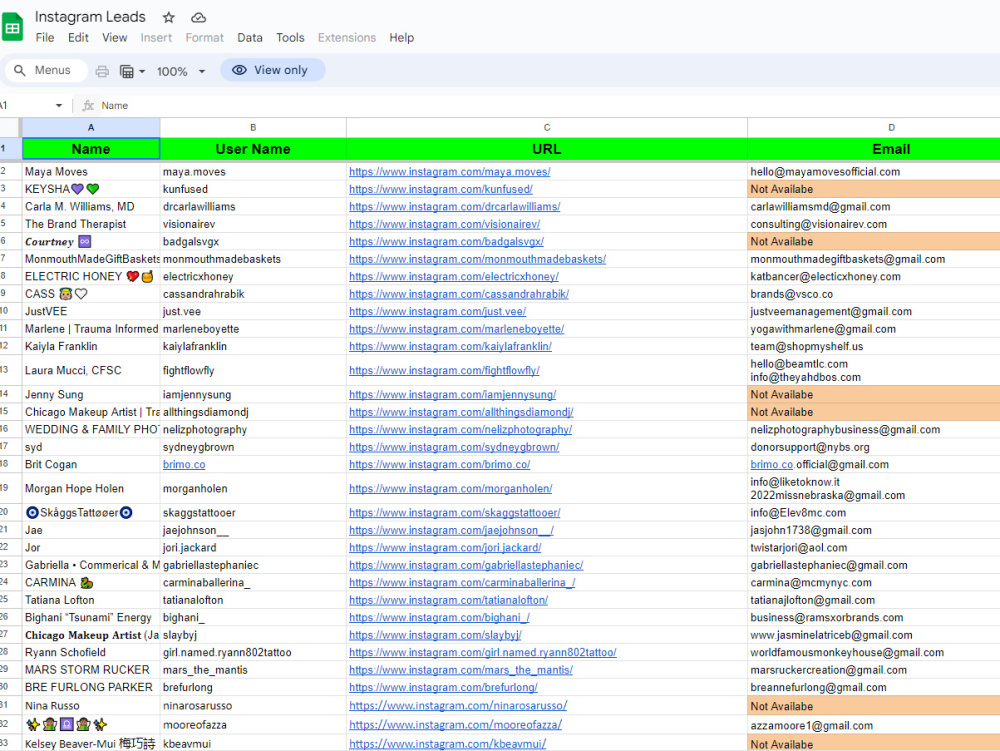Select column C header
Screen dimensions: 1000x751
(x=547, y=128)
